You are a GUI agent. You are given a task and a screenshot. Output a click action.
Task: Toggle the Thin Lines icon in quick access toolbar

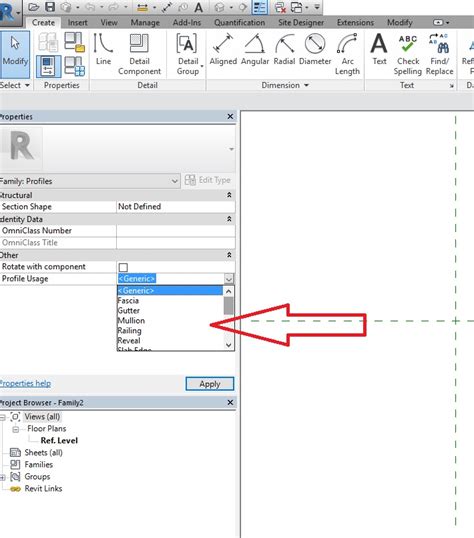[x=259, y=7]
